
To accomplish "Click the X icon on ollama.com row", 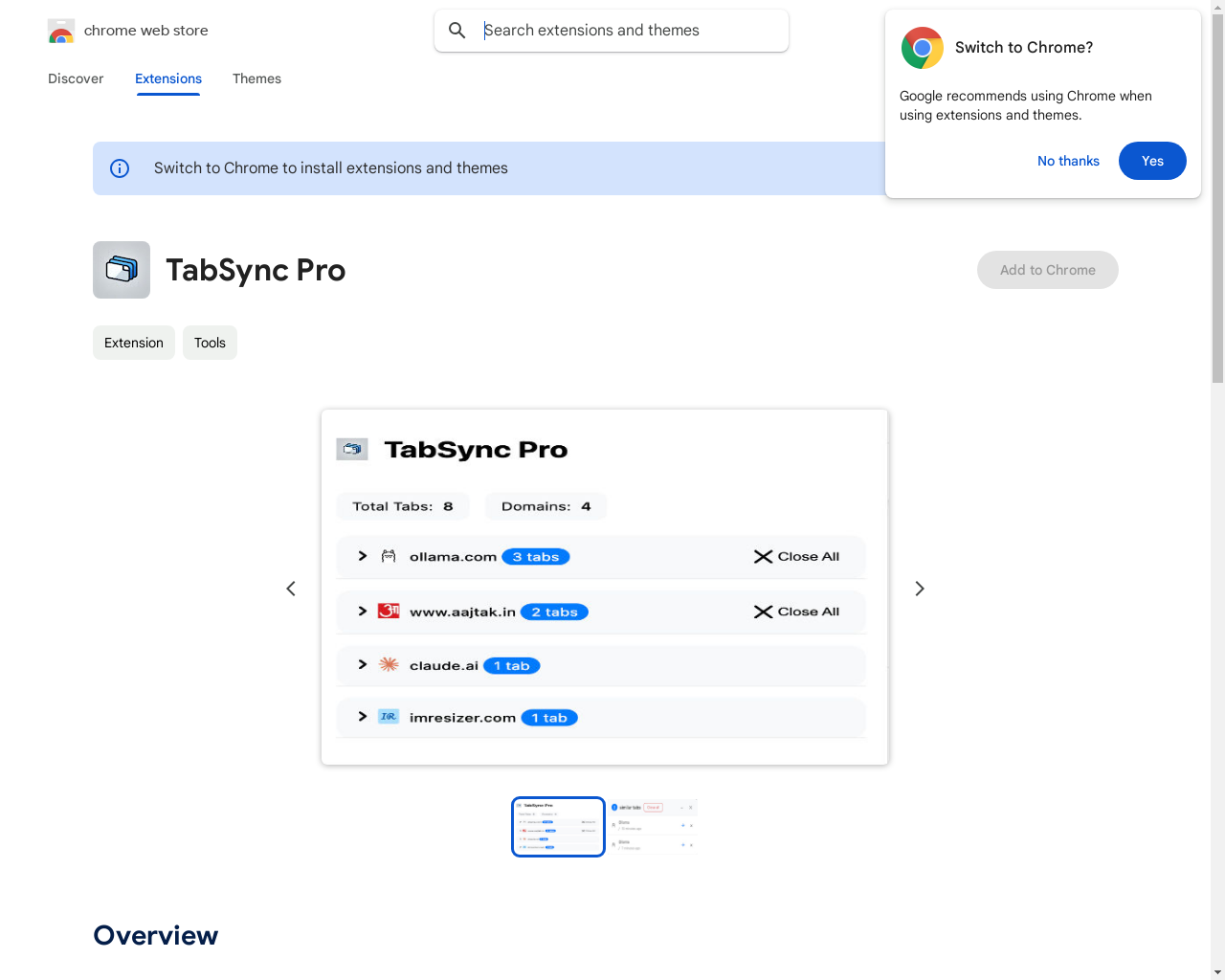I will coord(763,557).
